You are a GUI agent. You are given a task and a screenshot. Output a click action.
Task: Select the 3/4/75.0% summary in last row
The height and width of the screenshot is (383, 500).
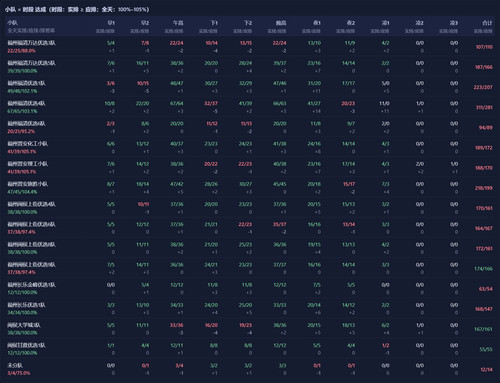(19, 373)
